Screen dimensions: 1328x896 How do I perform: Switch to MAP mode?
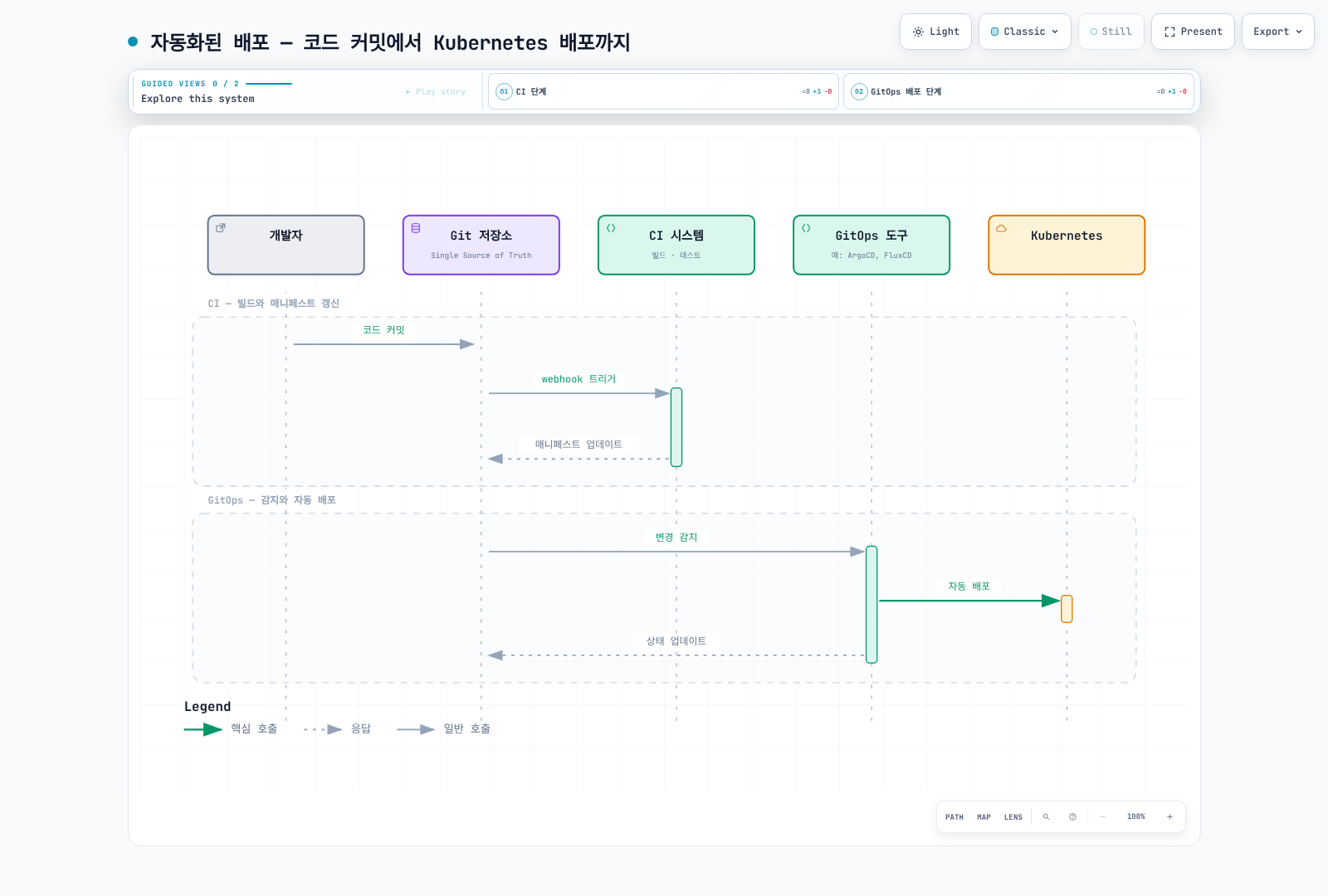(x=984, y=817)
